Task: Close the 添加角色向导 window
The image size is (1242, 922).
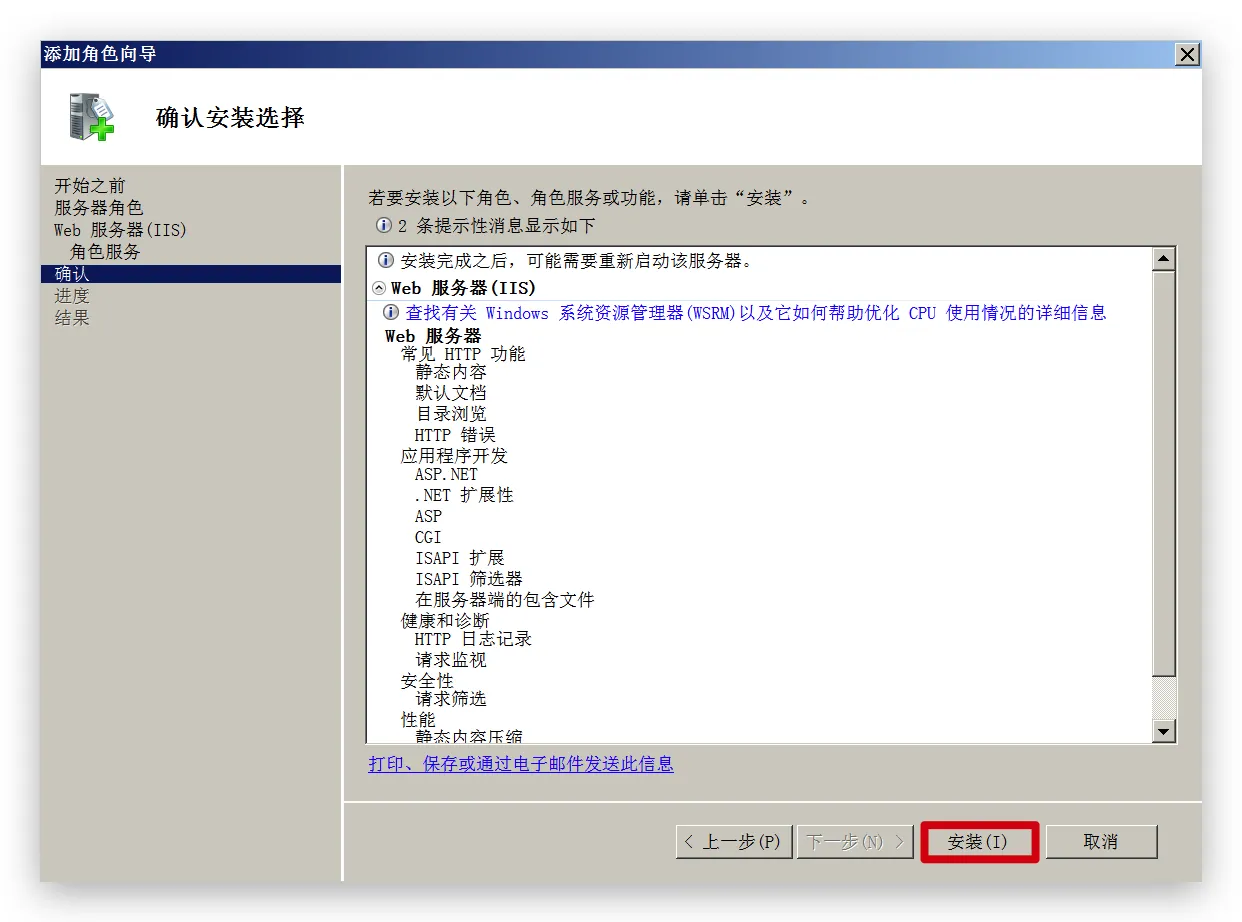Action: tap(1187, 55)
